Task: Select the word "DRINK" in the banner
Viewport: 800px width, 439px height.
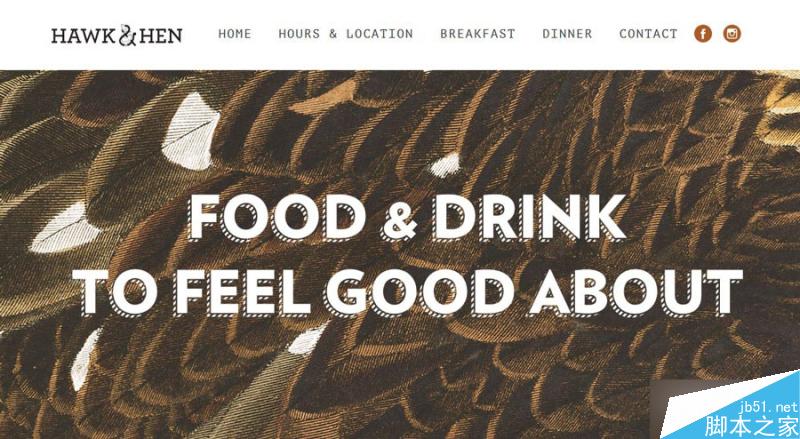Action: pos(530,217)
